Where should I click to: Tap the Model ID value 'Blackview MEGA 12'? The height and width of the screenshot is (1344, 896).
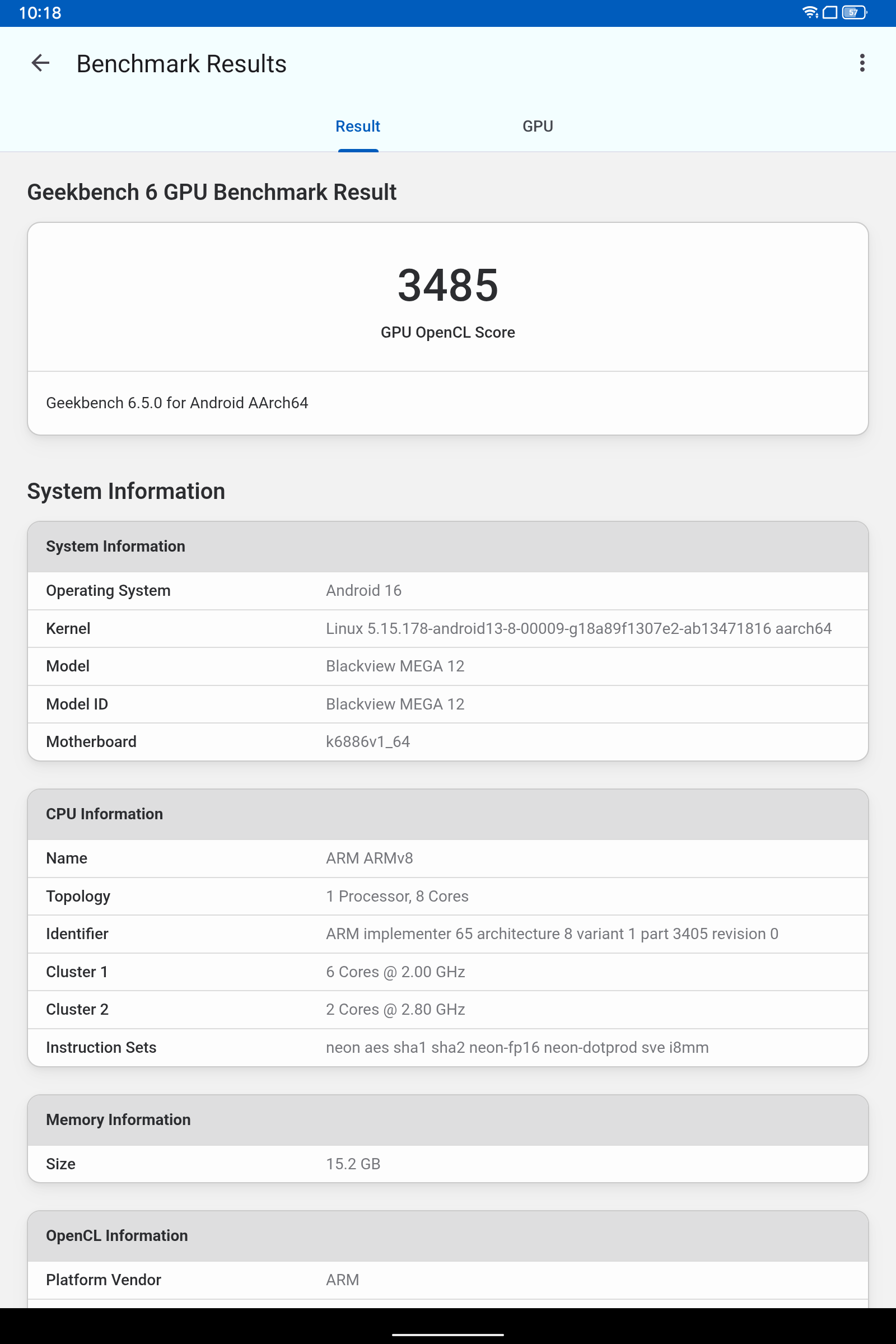click(395, 704)
